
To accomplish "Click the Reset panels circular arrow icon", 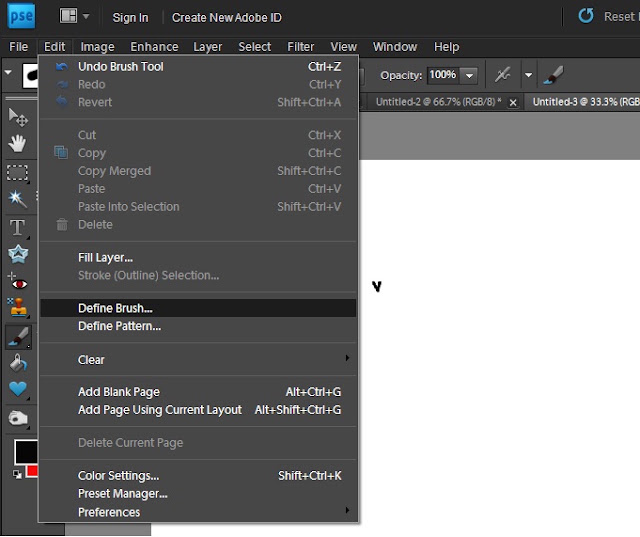I will [586, 16].
